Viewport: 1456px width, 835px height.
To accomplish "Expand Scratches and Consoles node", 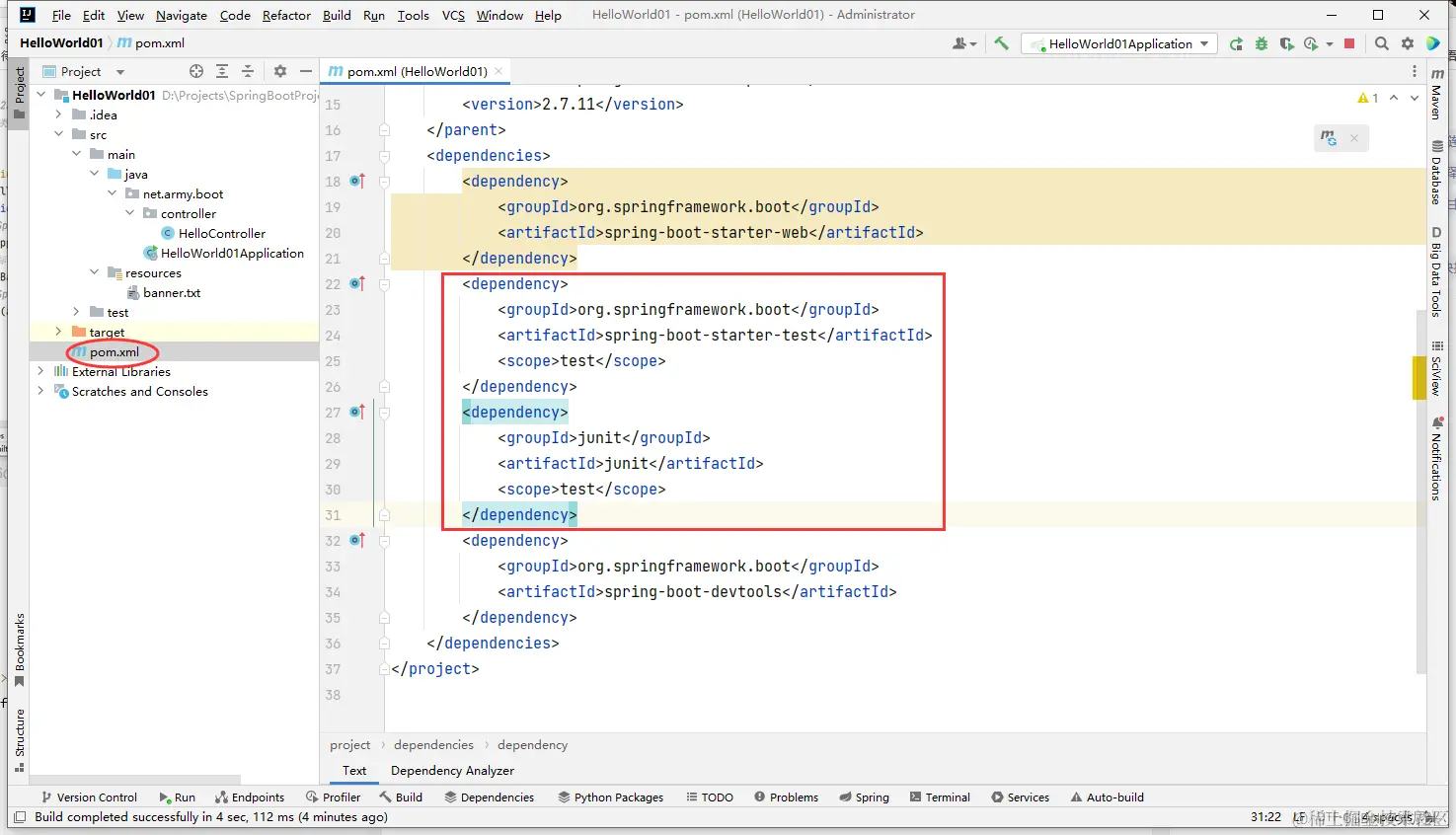I will [x=41, y=391].
